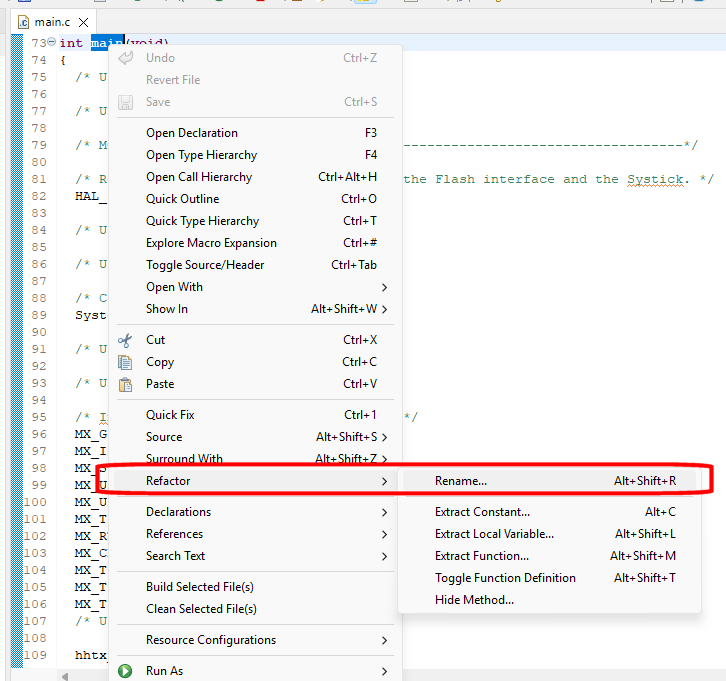Choose Open Declaration menu item

coord(192,133)
